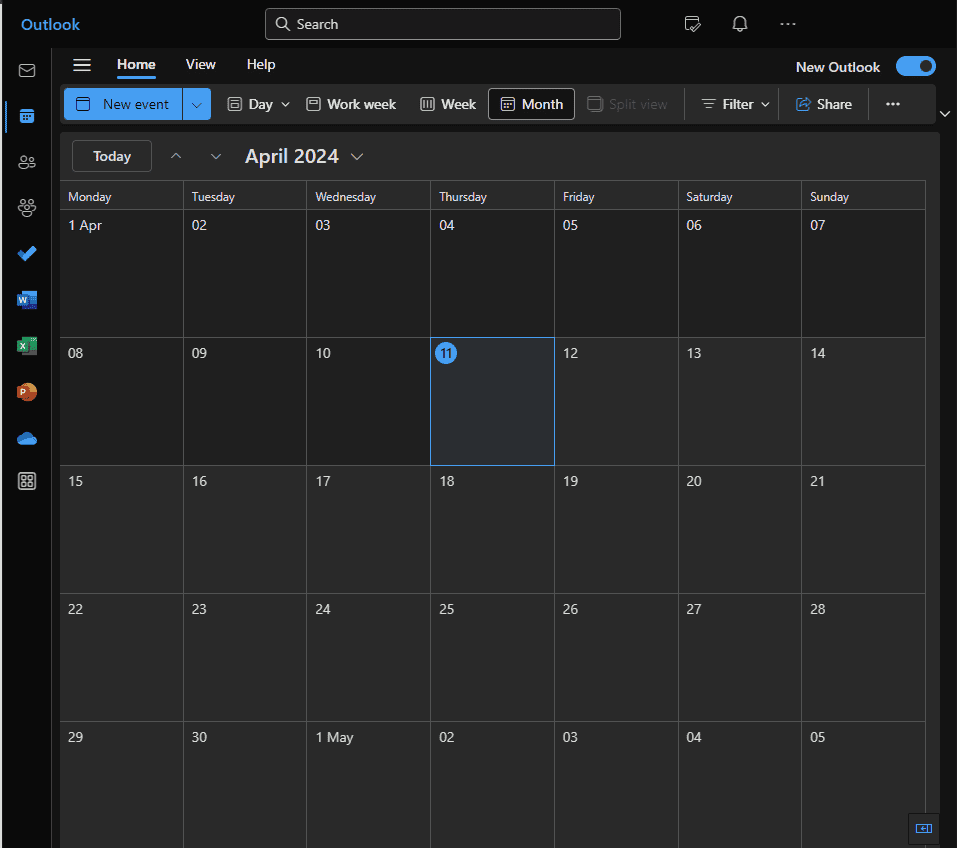Launch PowerPoint from the sidebar
The height and width of the screenshot is (848, 957).
click(x=27, y=392)
